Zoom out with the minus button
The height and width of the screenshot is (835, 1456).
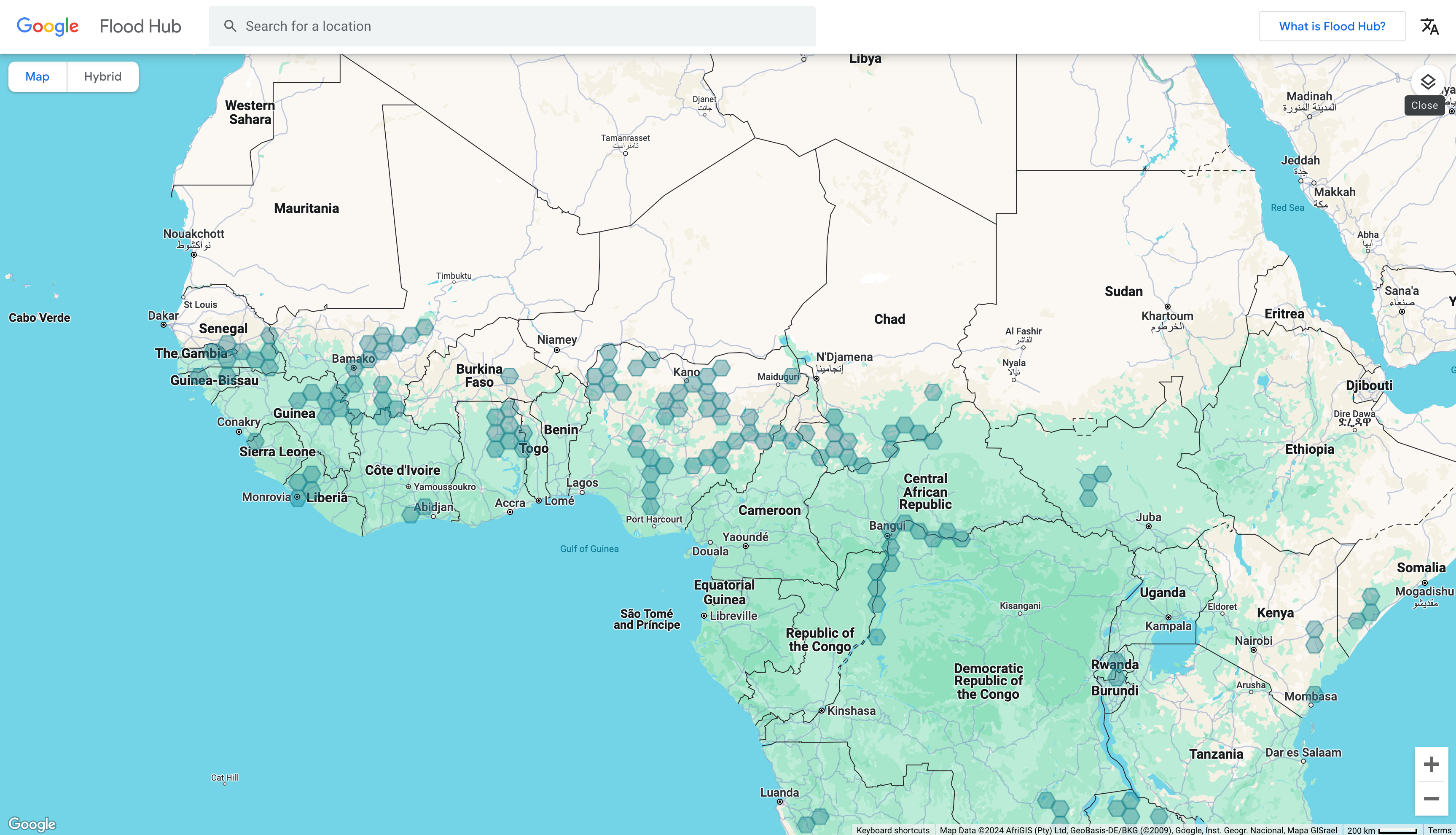coord(1431,798)
